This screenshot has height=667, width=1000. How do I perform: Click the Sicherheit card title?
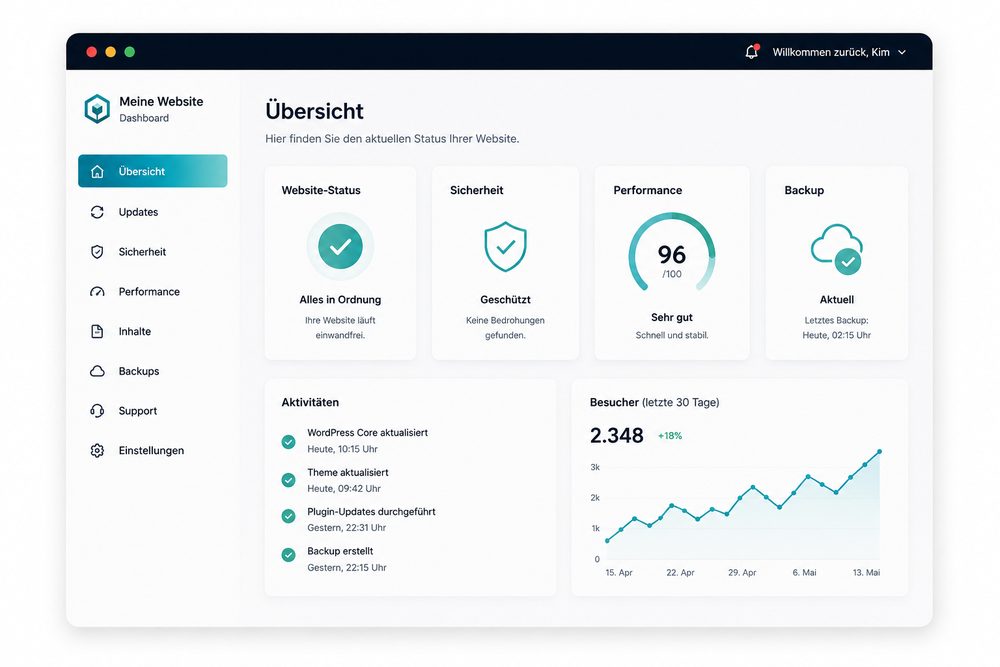tap(476, 190)
